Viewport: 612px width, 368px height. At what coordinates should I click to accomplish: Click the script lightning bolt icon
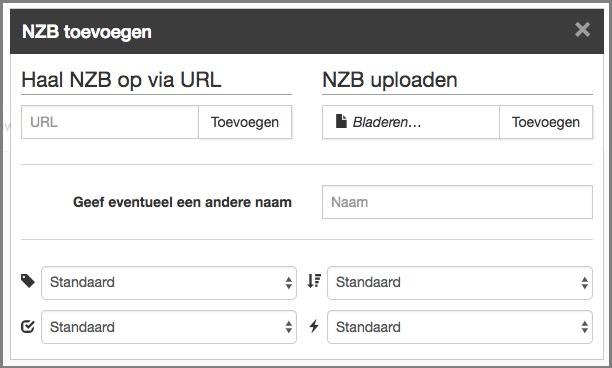click(x=314, y=326)
